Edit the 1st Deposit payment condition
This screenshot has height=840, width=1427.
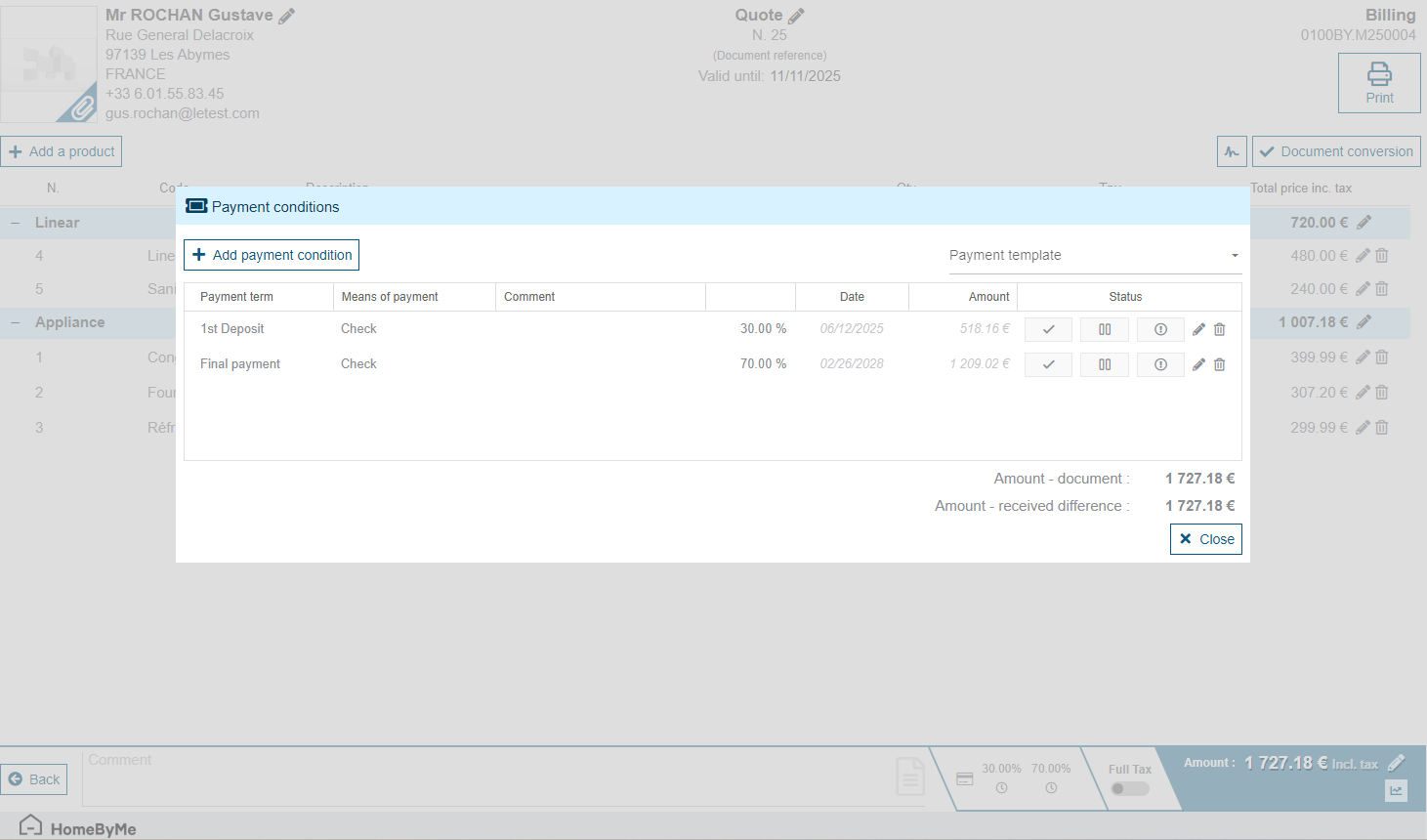click(1198, 329)
